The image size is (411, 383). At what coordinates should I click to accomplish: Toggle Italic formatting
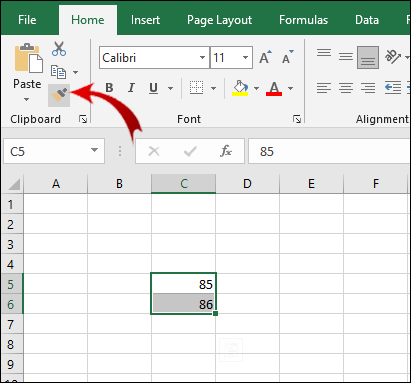131,88
